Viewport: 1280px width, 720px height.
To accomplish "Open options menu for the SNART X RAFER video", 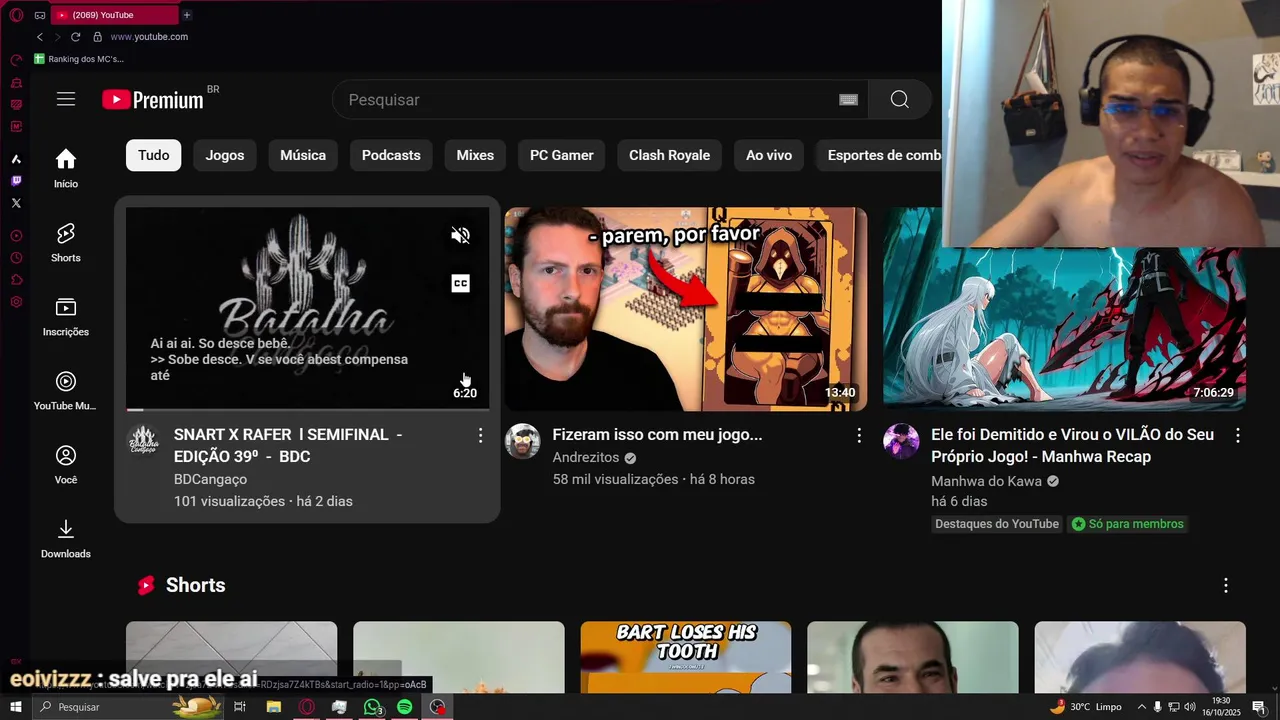I will pos(480,435).
